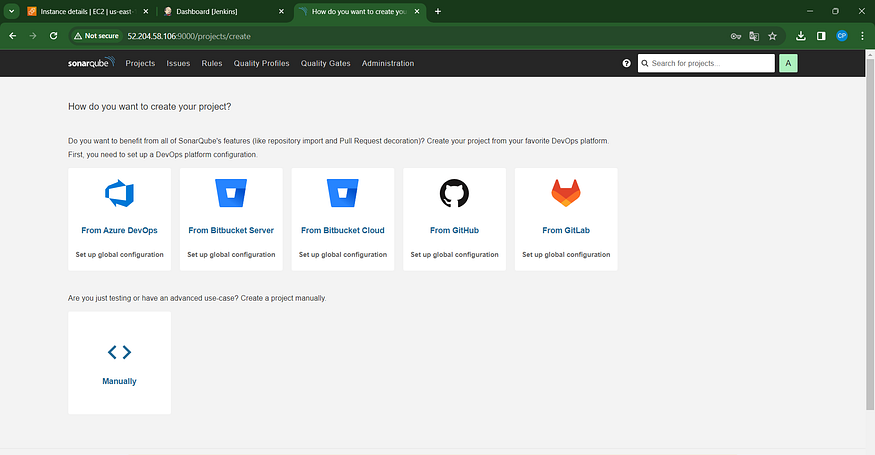875x455 pixels.
Task: Click the From Bitbucket Server link
Action: point(231,230)
